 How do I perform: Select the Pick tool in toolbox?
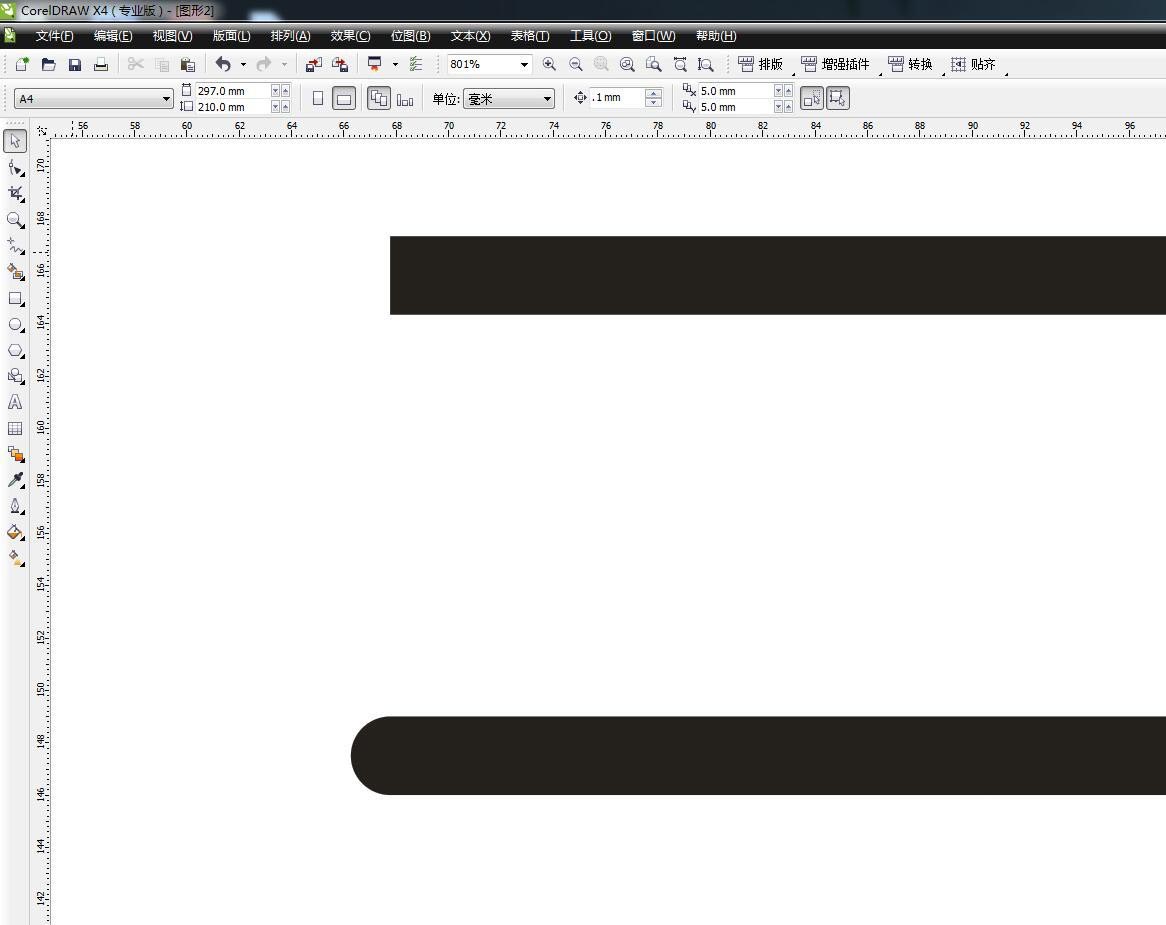[15, 141]
